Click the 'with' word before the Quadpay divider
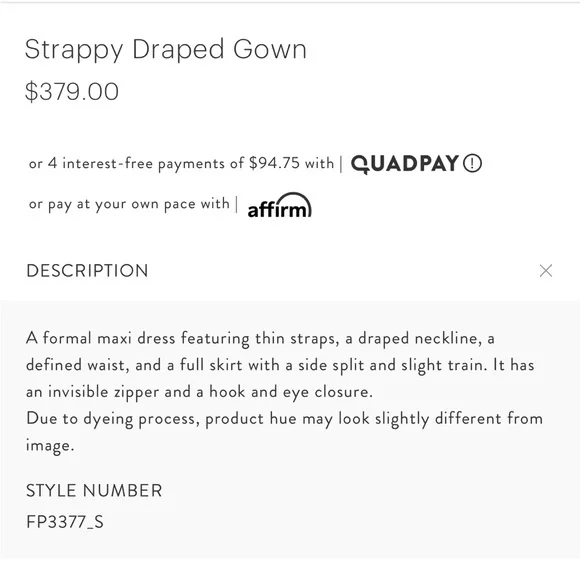This screenshot has width=580, height=580. [319, 163]
